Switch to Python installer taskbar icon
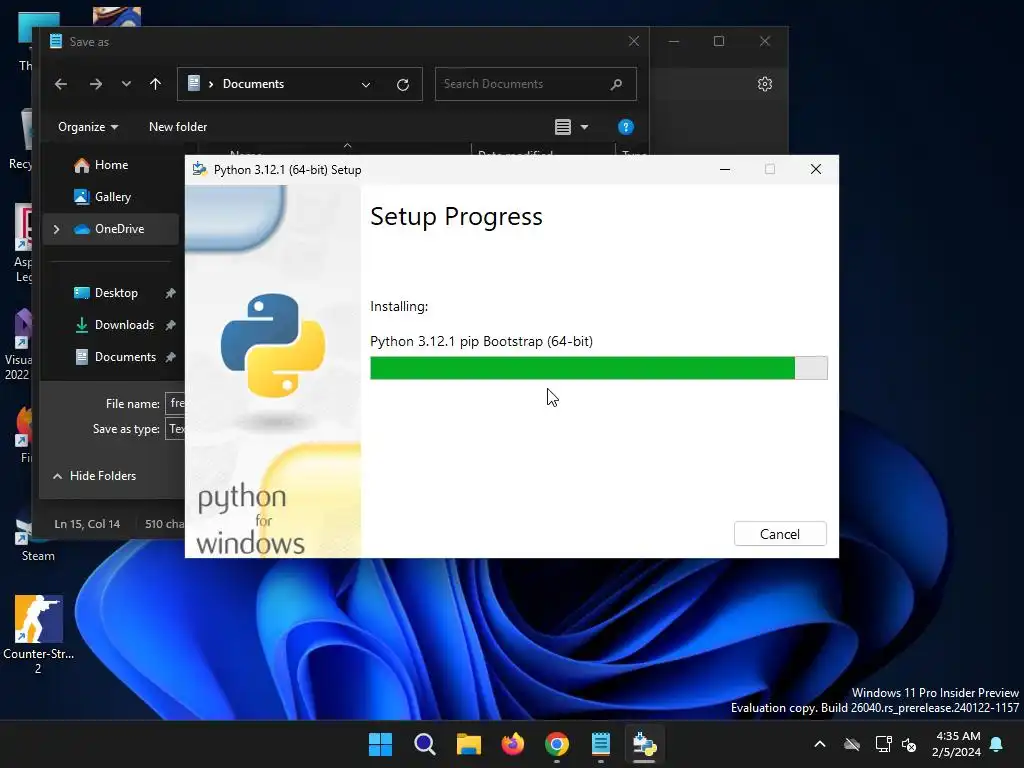Screen dimensions: 1024x768 pyautogui.click(x=645, y=744)
